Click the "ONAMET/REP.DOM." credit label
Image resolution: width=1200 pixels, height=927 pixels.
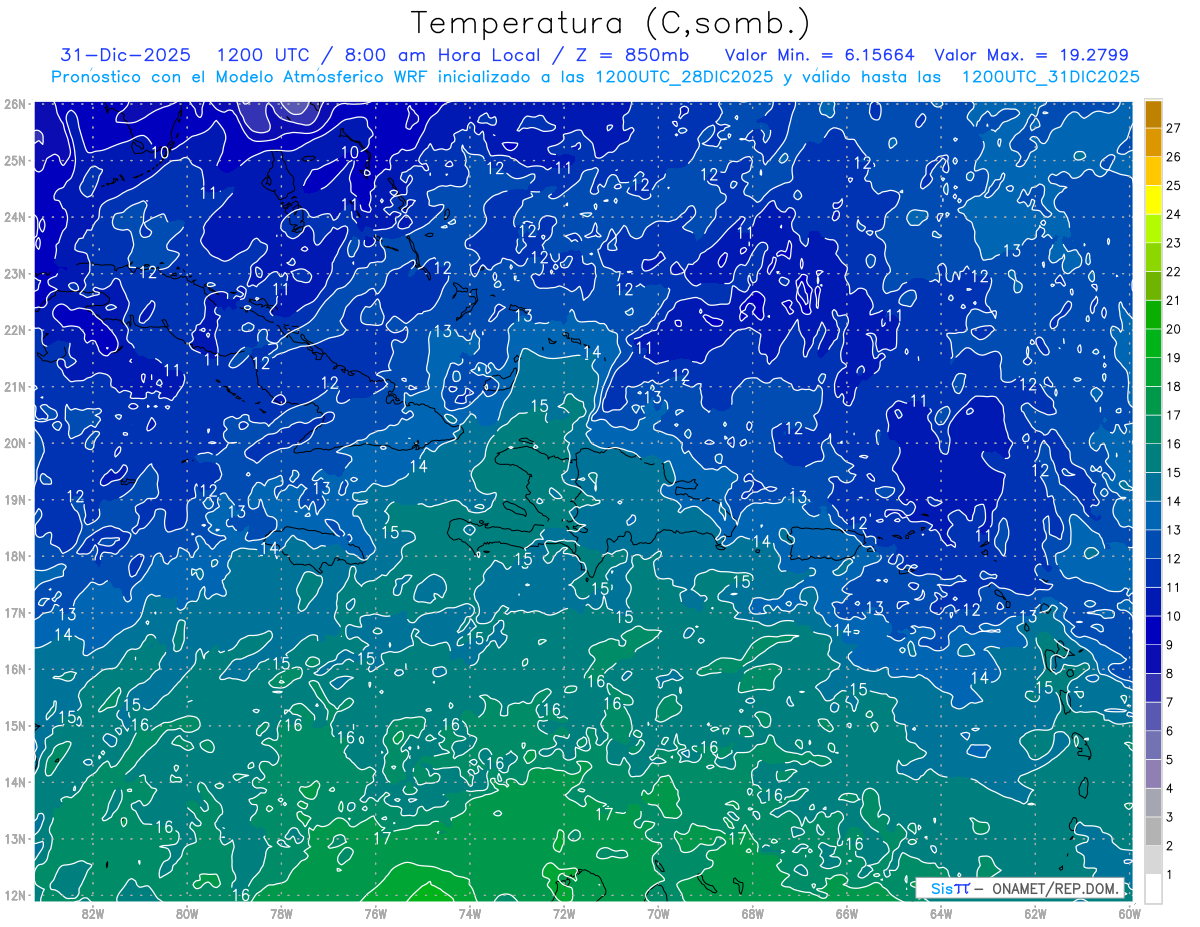(1056, 888)
